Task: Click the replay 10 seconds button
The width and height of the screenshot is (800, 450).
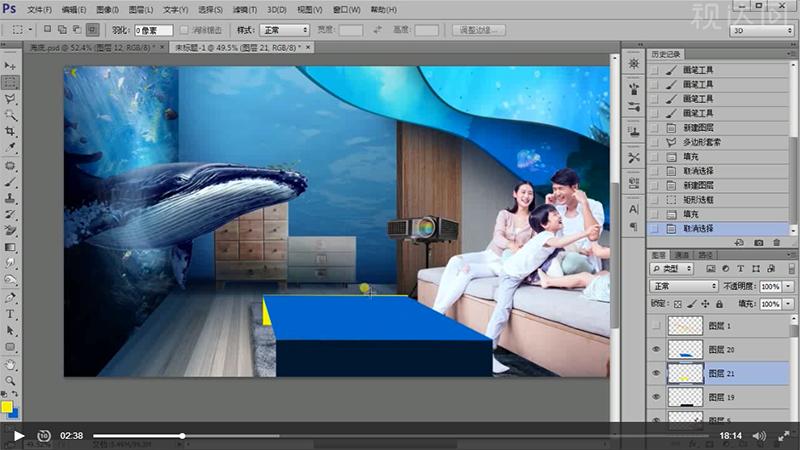Action: [44, 436]
